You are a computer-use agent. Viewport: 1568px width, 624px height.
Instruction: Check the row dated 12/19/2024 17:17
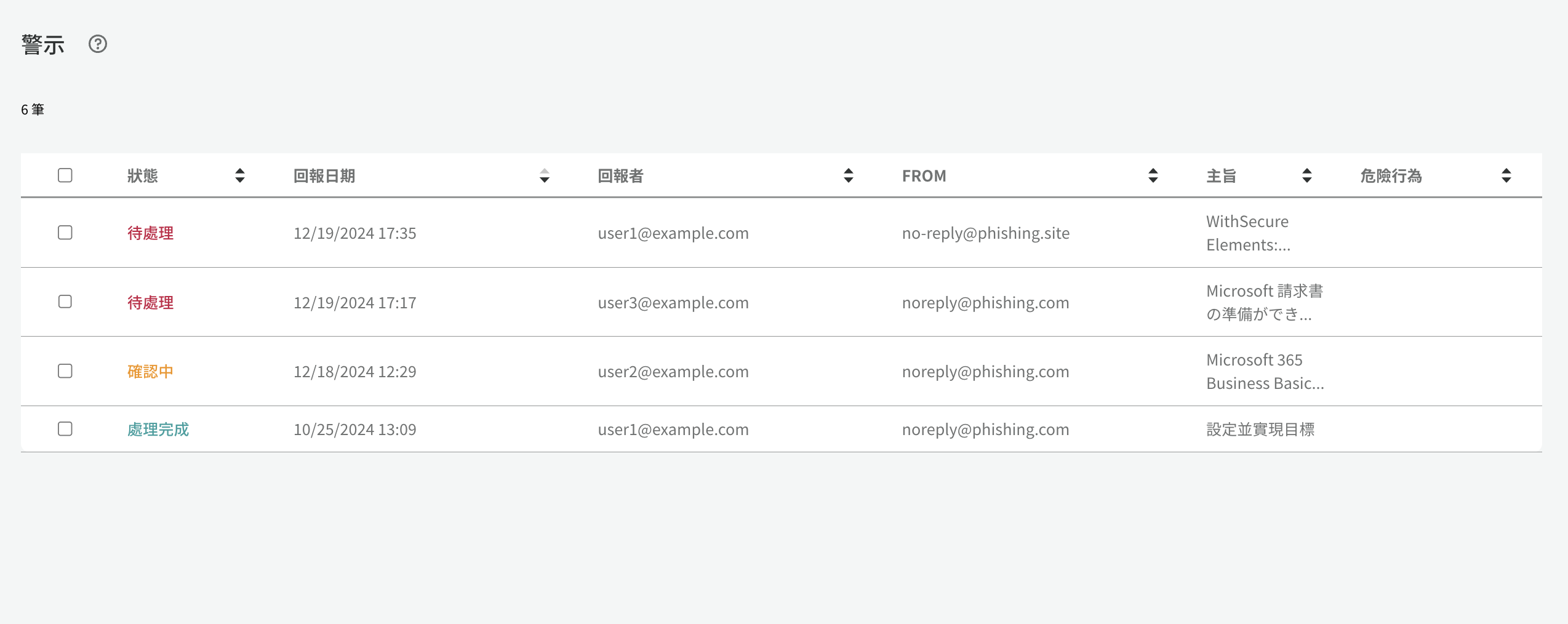(x=65, y=302)
